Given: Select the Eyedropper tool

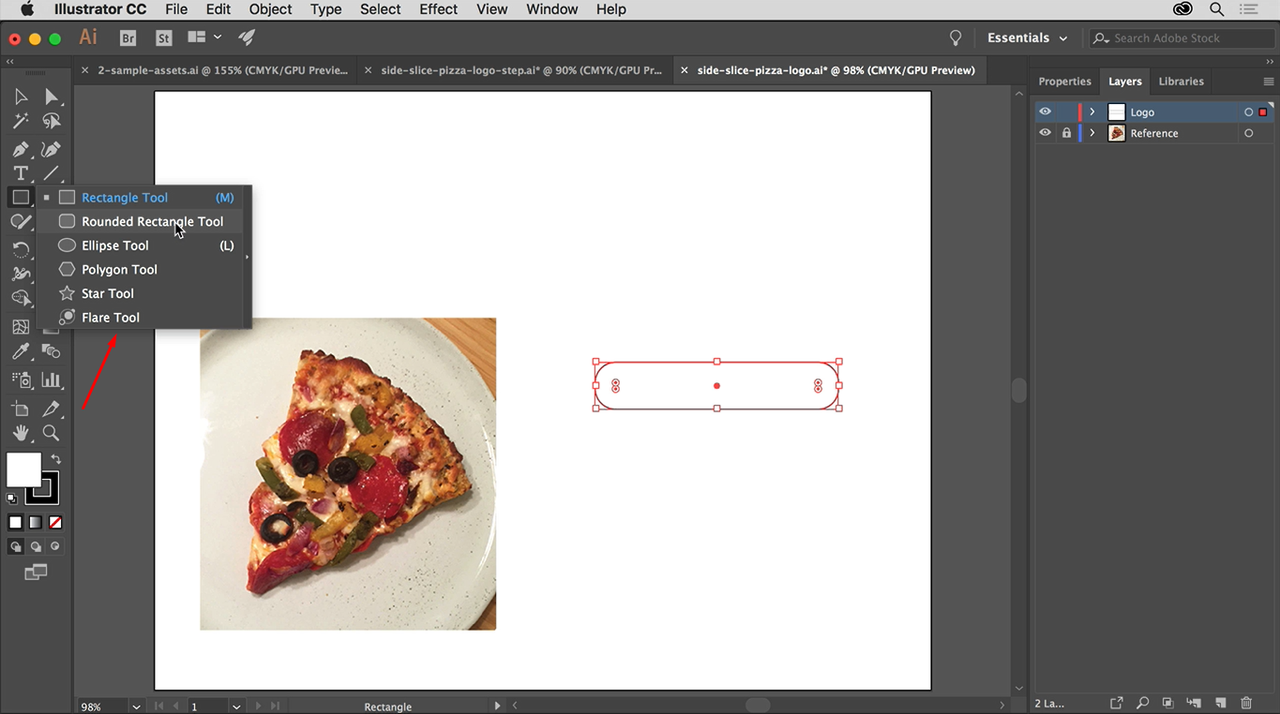Looking at the screenshot, I should (x=20, y=351).
